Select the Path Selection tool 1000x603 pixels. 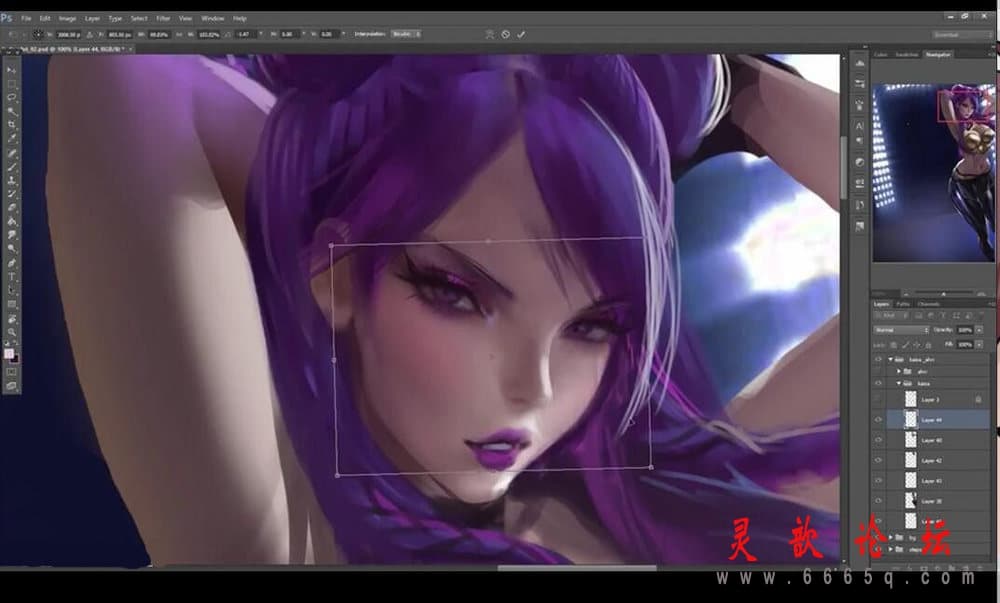[x=11, y=291]
